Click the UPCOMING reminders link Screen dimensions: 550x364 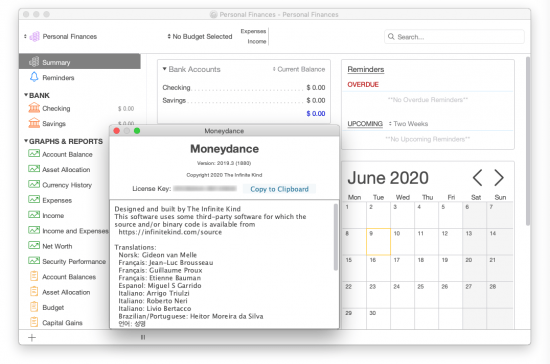[365, 124]
